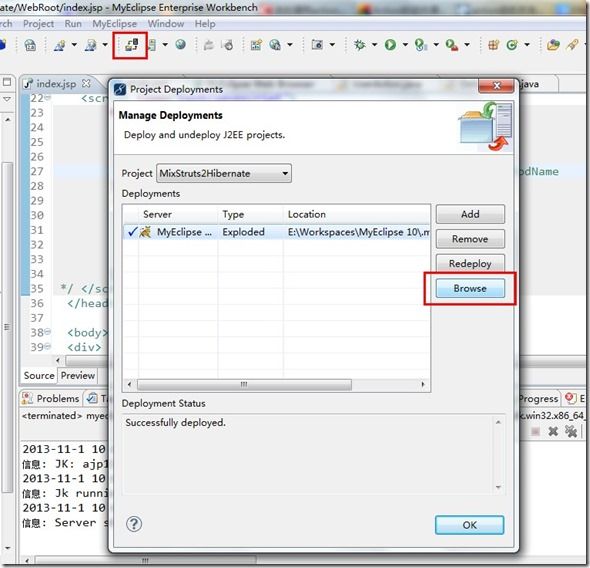The image size is (590, 568).
Task: Open the Help menu
Action: (205, 24)
